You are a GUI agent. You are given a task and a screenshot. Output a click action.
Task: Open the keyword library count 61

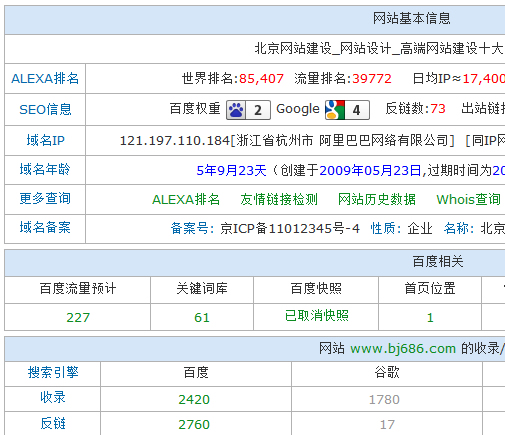tap(202, 317)
